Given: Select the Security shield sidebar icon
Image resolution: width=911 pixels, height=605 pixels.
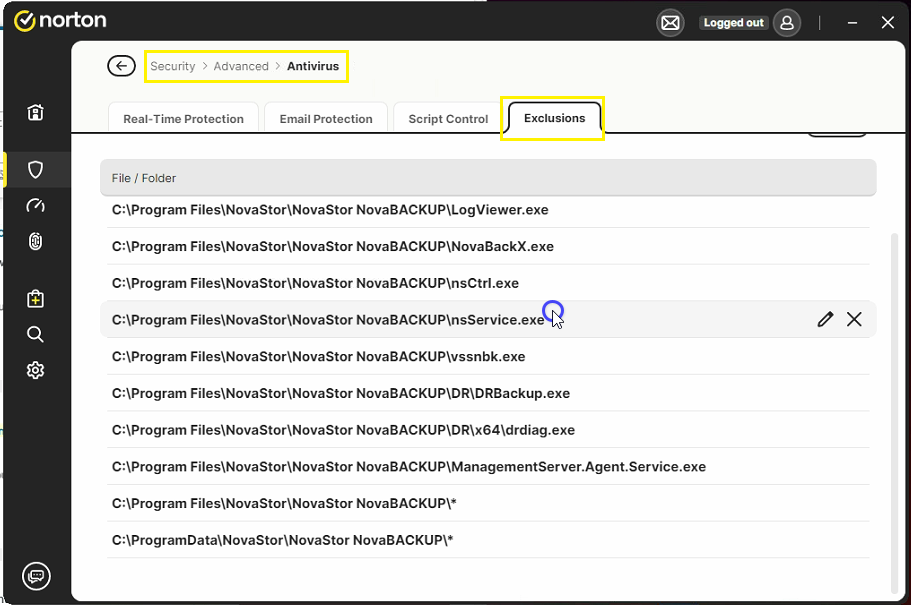Looking at the screenshot, I should click(35, 170).
